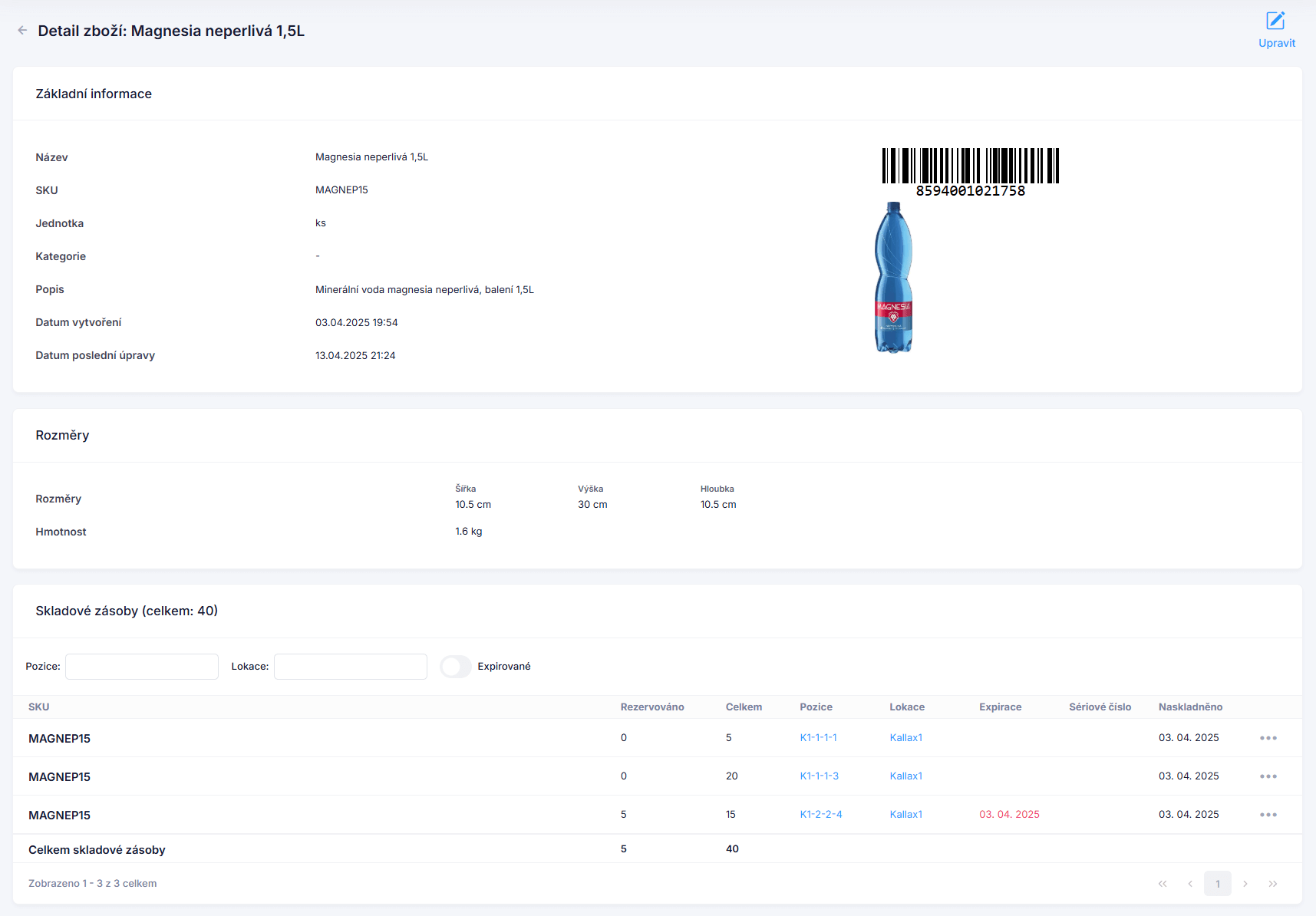Viewport: 1316px width, 916px height.
Task: Open Kallax1 location in K1-1-1-1 row
Action: pos(906,738)
